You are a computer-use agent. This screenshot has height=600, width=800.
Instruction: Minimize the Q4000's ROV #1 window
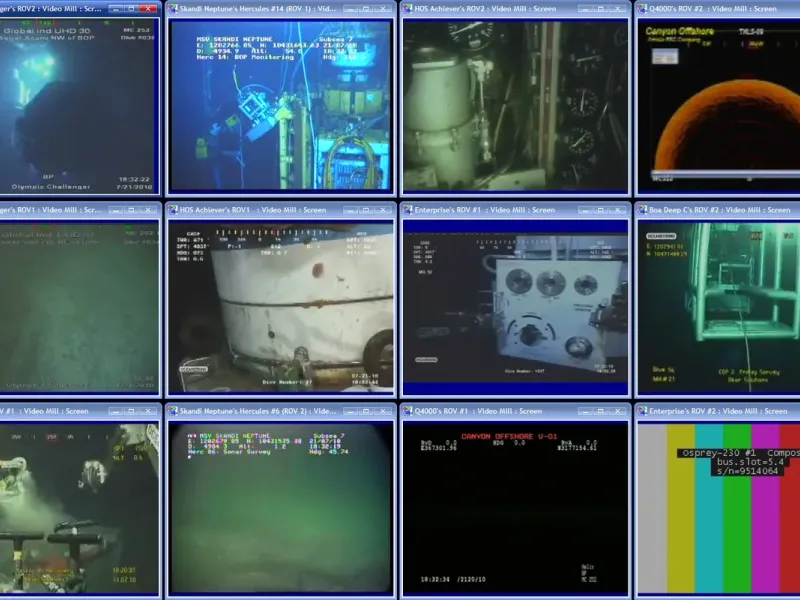click(x=585, y=411)
